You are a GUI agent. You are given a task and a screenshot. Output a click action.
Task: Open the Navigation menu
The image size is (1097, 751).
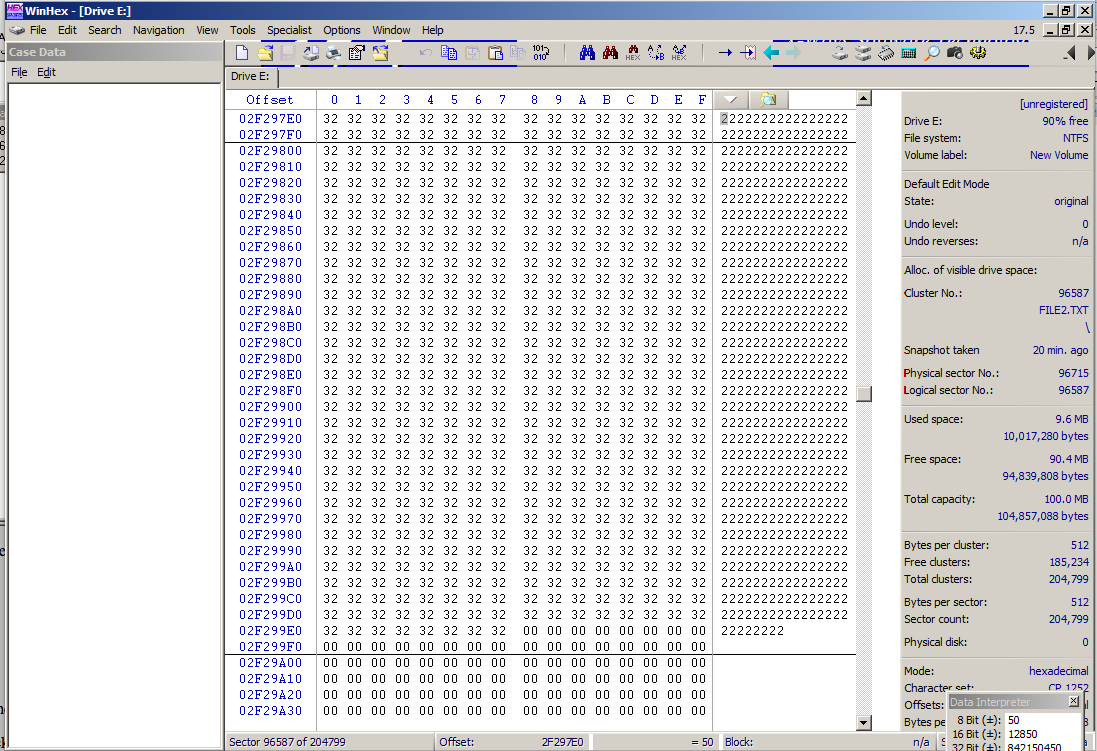pos(158,30)
